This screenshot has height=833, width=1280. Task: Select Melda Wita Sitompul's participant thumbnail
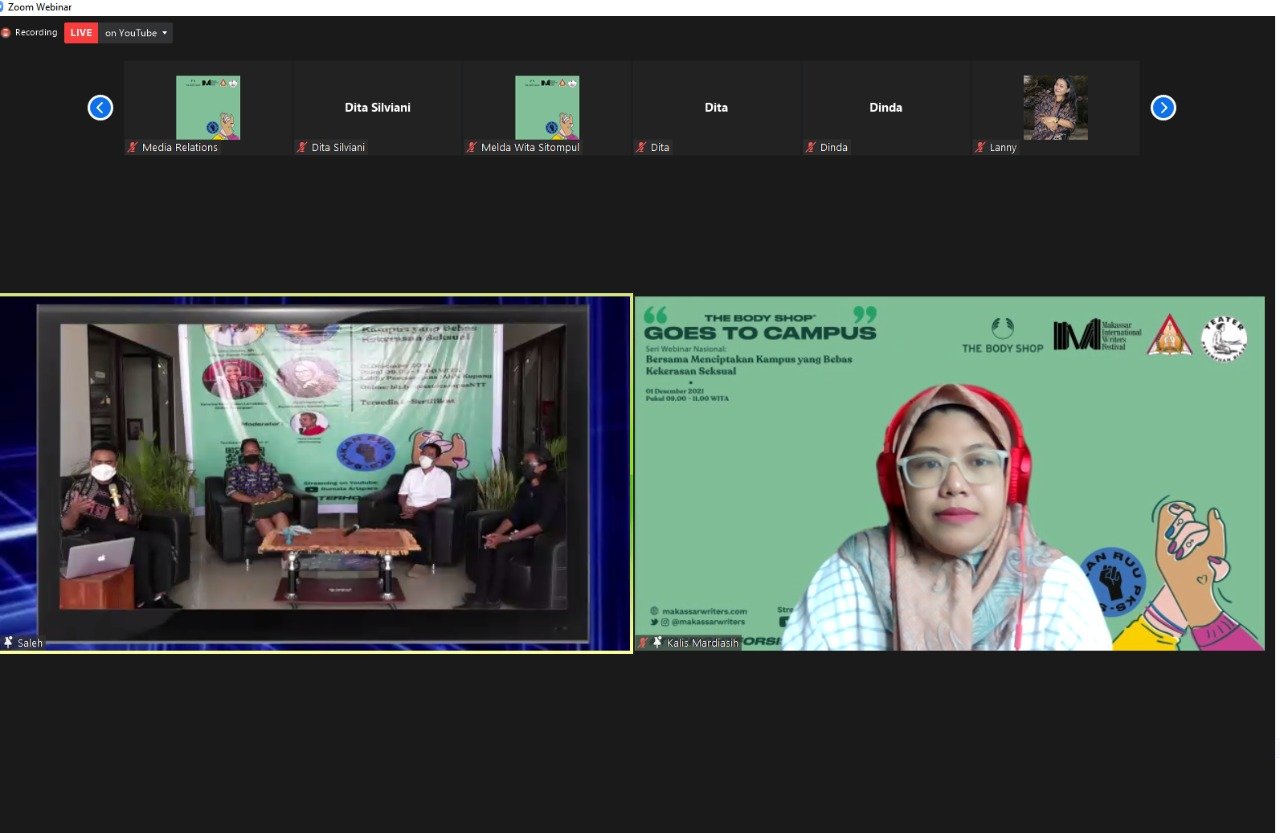click(x=547, y=107)
